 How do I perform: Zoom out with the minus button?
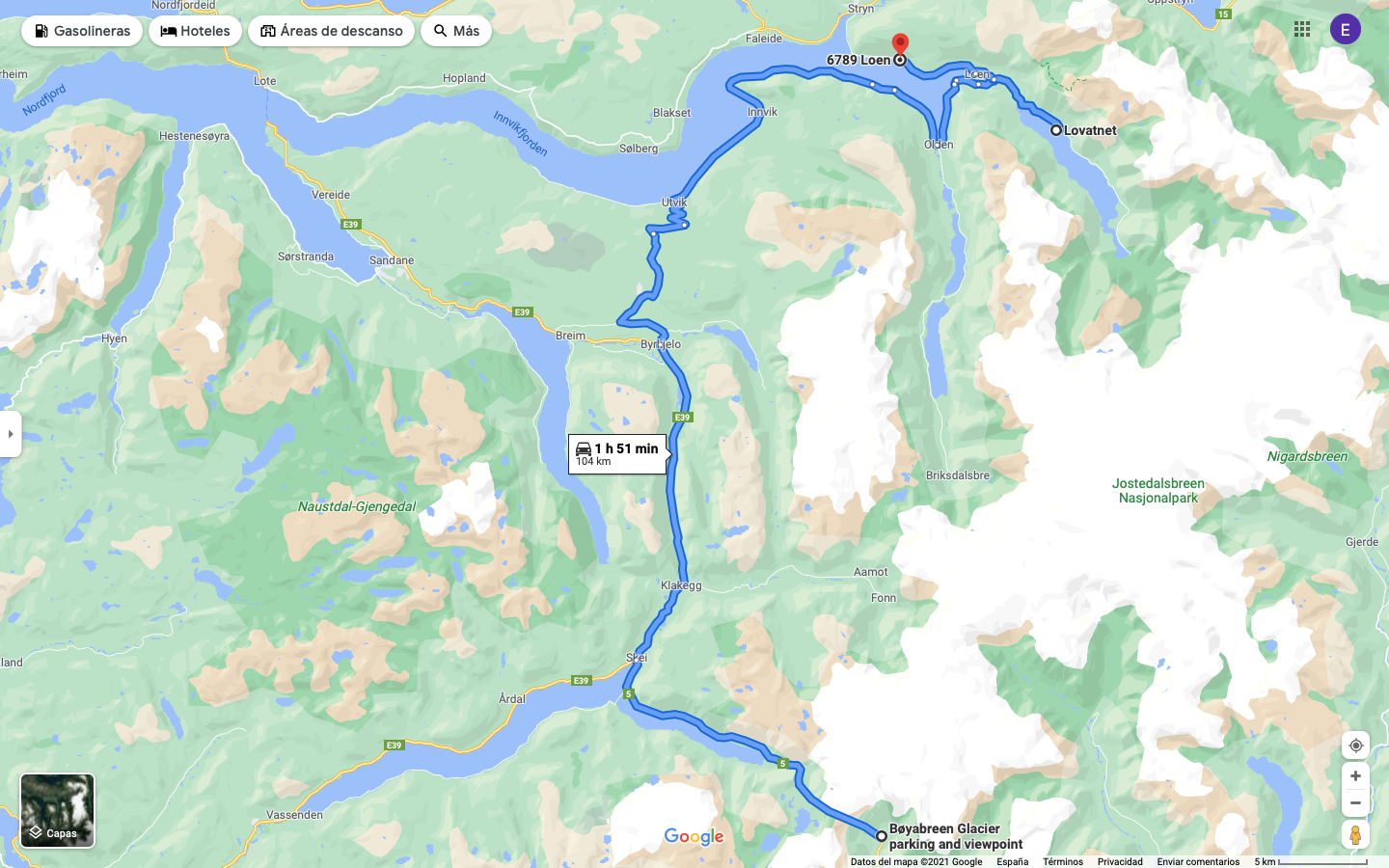[1355, 803]
